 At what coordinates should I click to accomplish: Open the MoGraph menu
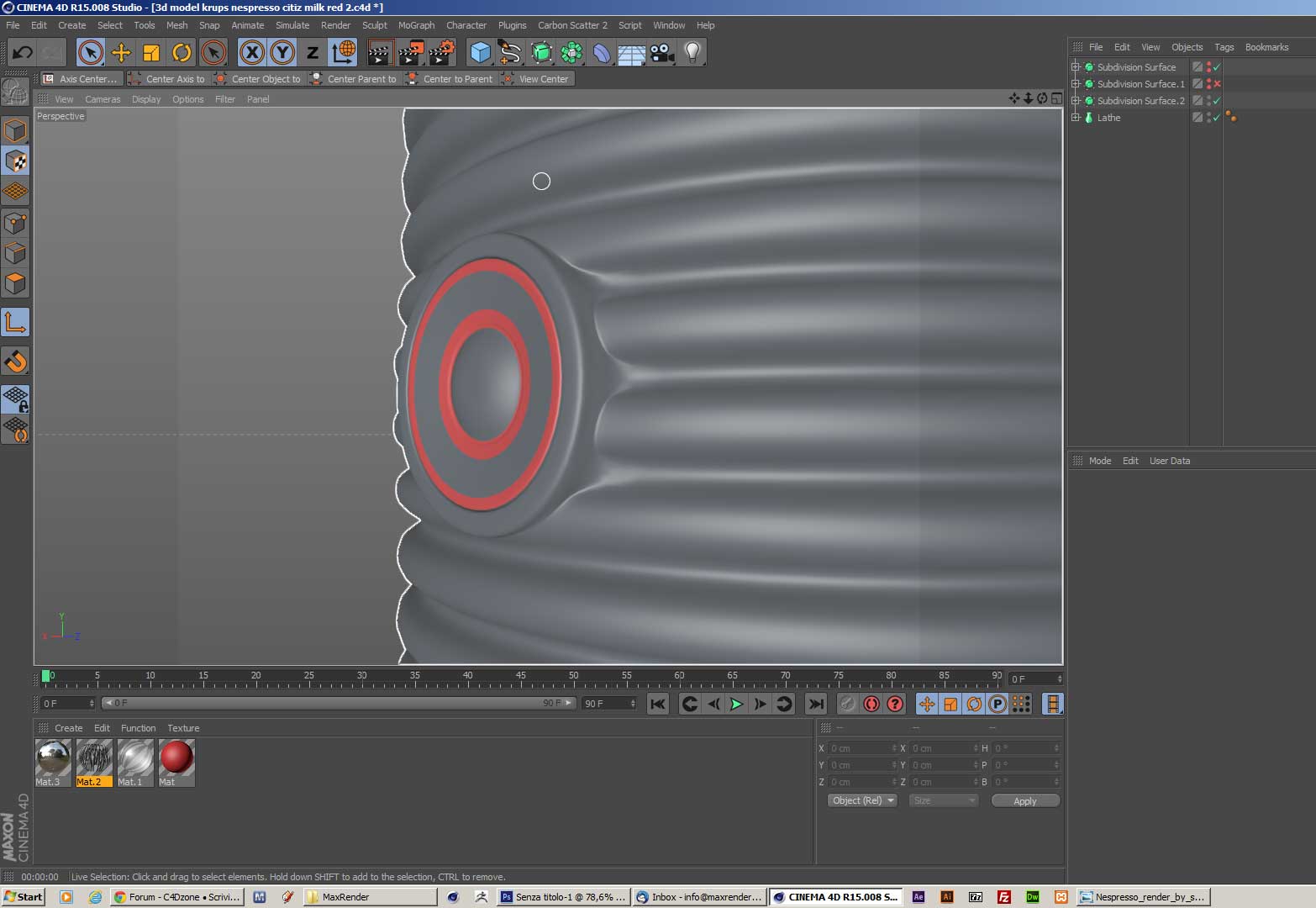point(416,25)
